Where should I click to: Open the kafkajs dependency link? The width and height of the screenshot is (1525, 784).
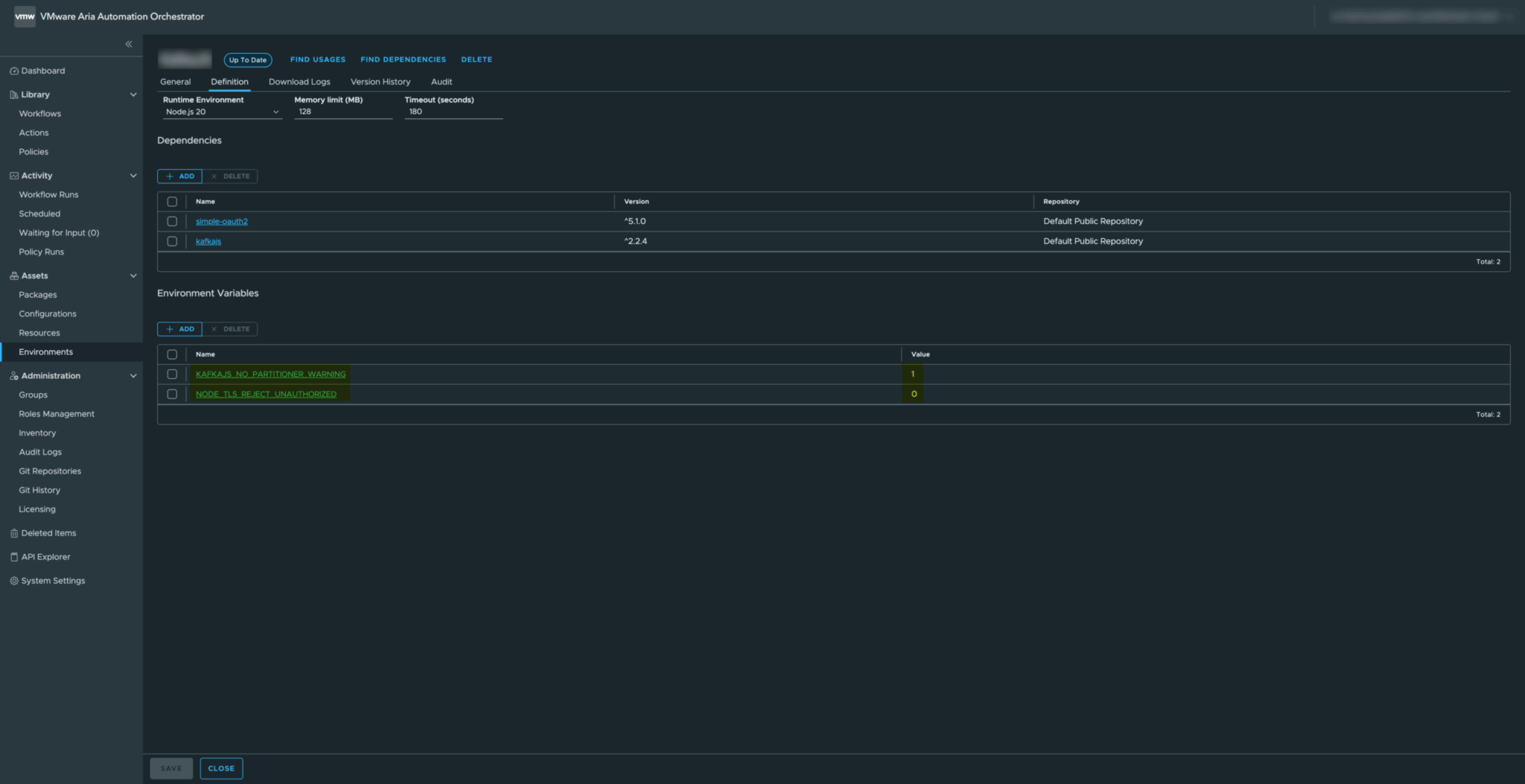coord(208,241)
